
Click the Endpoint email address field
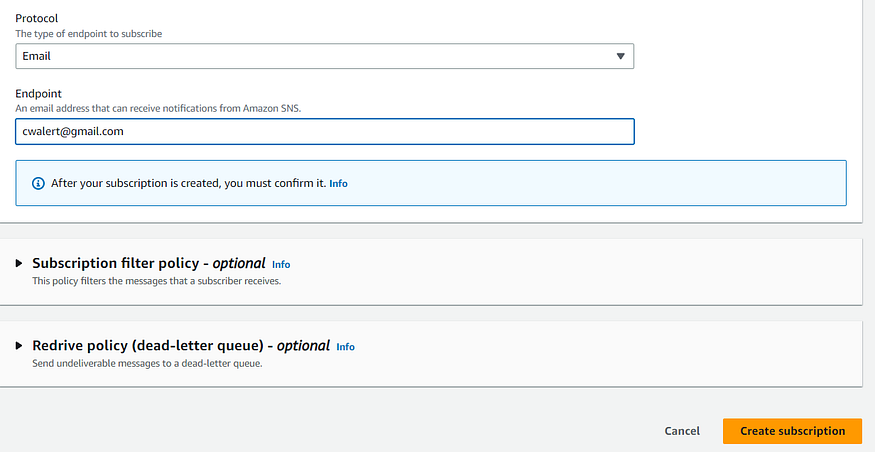324,131
